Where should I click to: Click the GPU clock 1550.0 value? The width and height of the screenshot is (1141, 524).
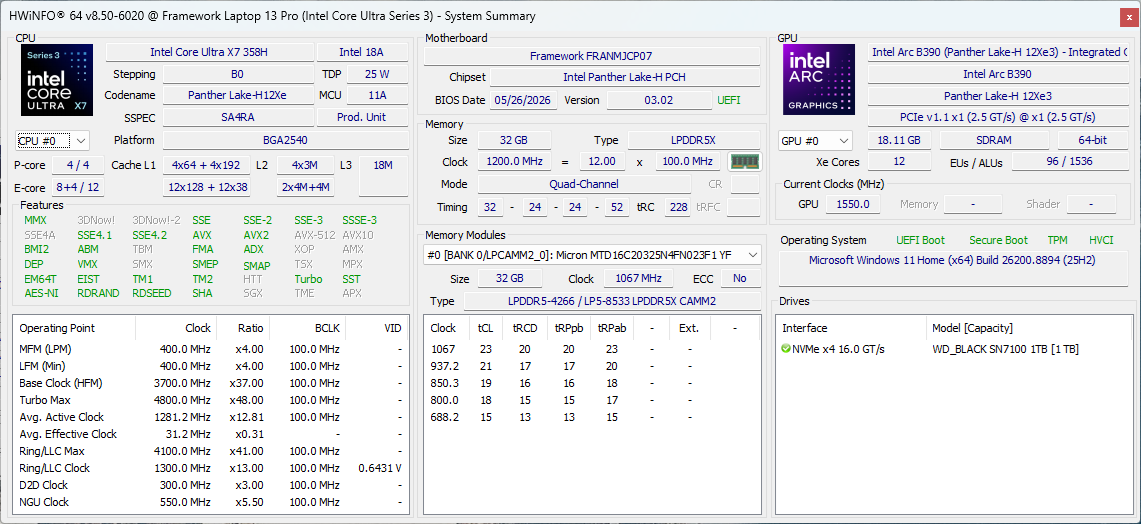[853, 205]
